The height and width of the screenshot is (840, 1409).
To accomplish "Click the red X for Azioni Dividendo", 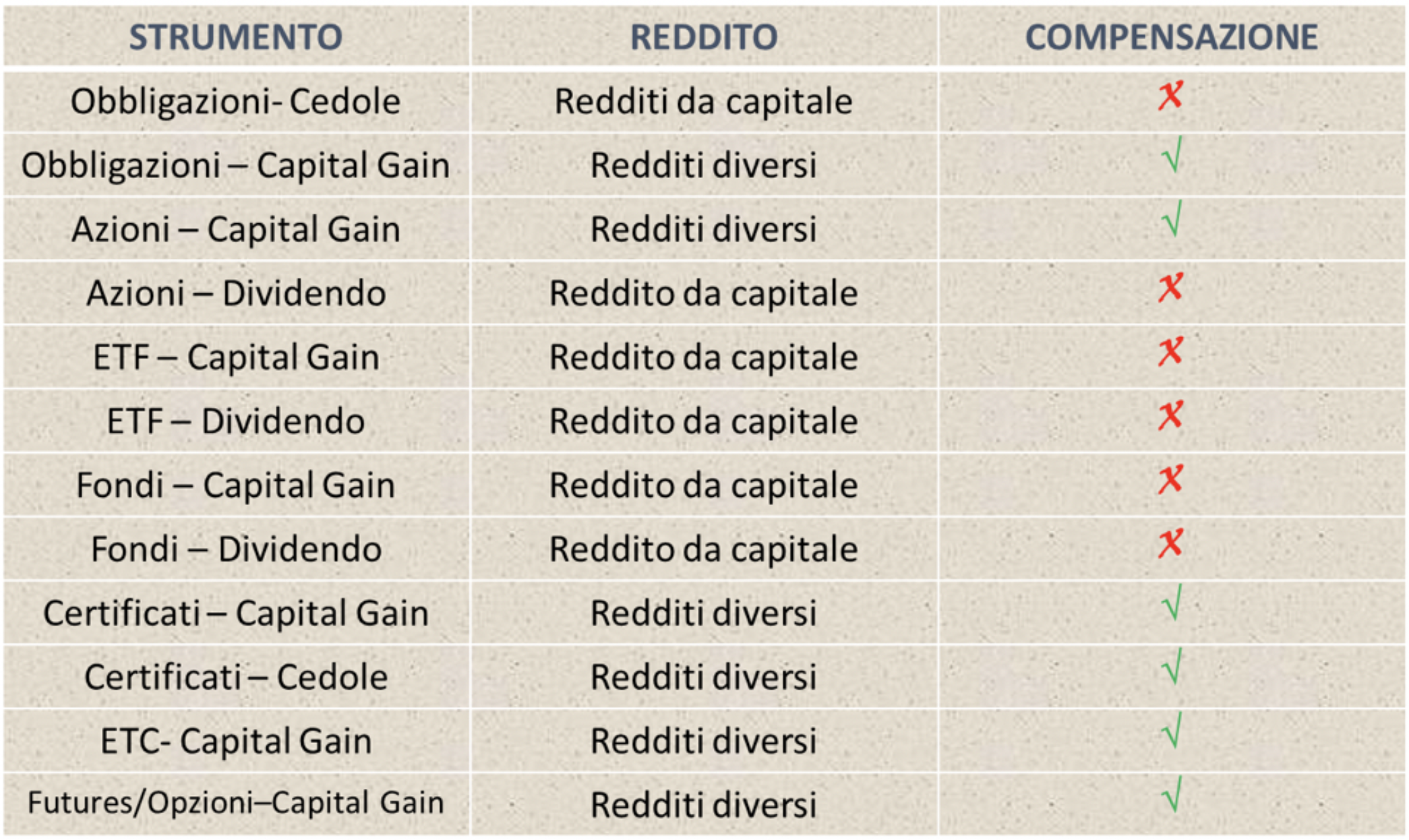I will pos(1171,288).
